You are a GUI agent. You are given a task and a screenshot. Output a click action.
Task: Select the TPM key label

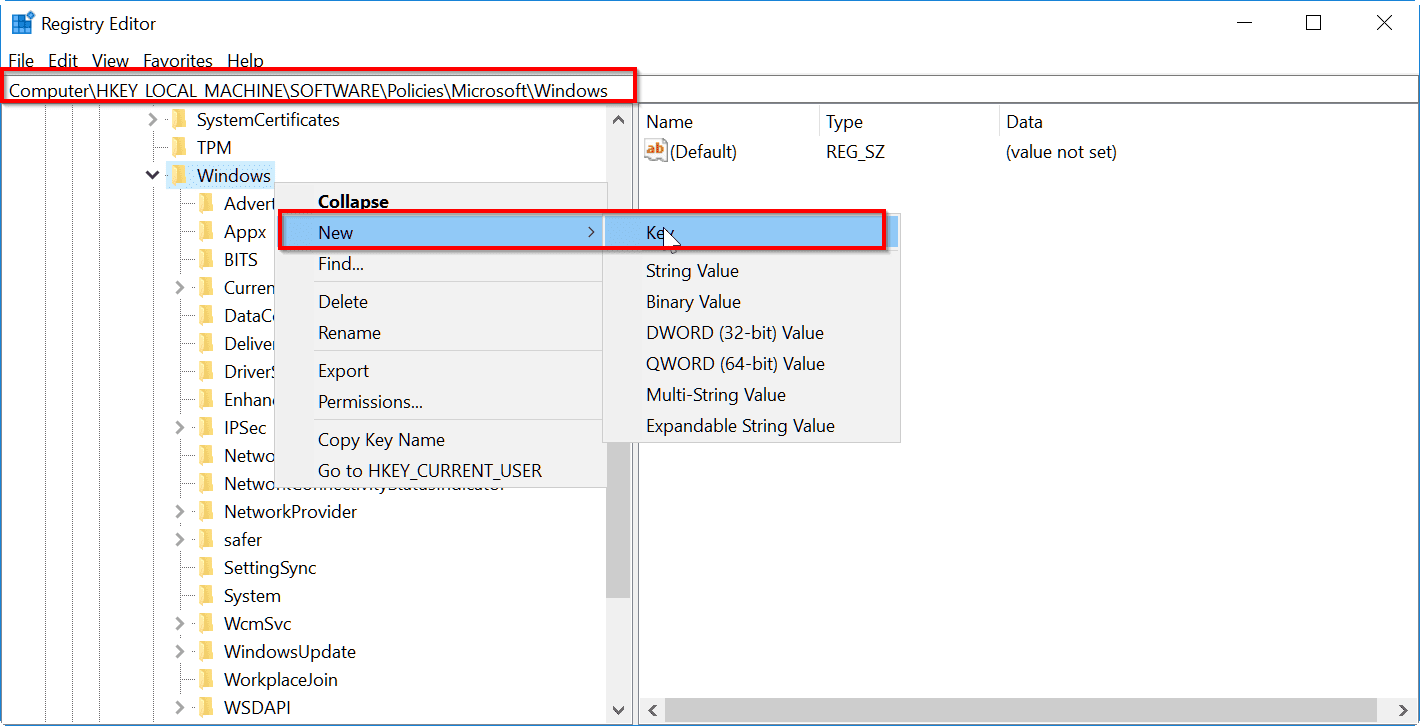pos(214,148)
